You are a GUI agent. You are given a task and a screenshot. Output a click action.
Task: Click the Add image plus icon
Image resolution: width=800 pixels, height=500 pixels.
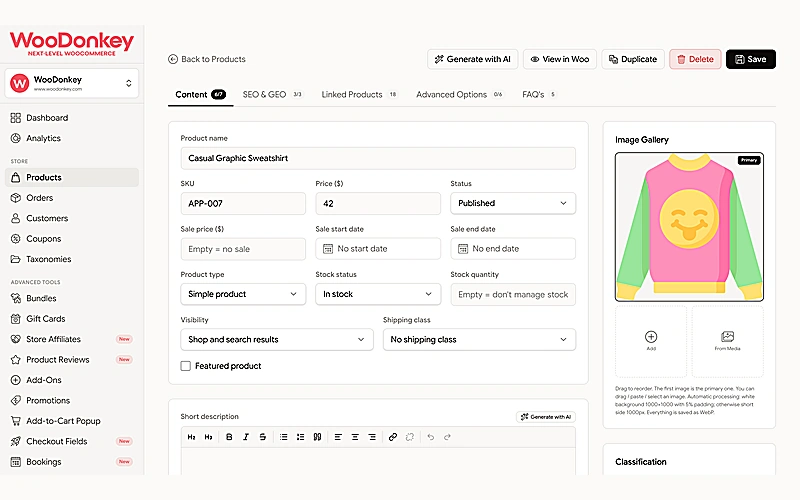point(651,337)
